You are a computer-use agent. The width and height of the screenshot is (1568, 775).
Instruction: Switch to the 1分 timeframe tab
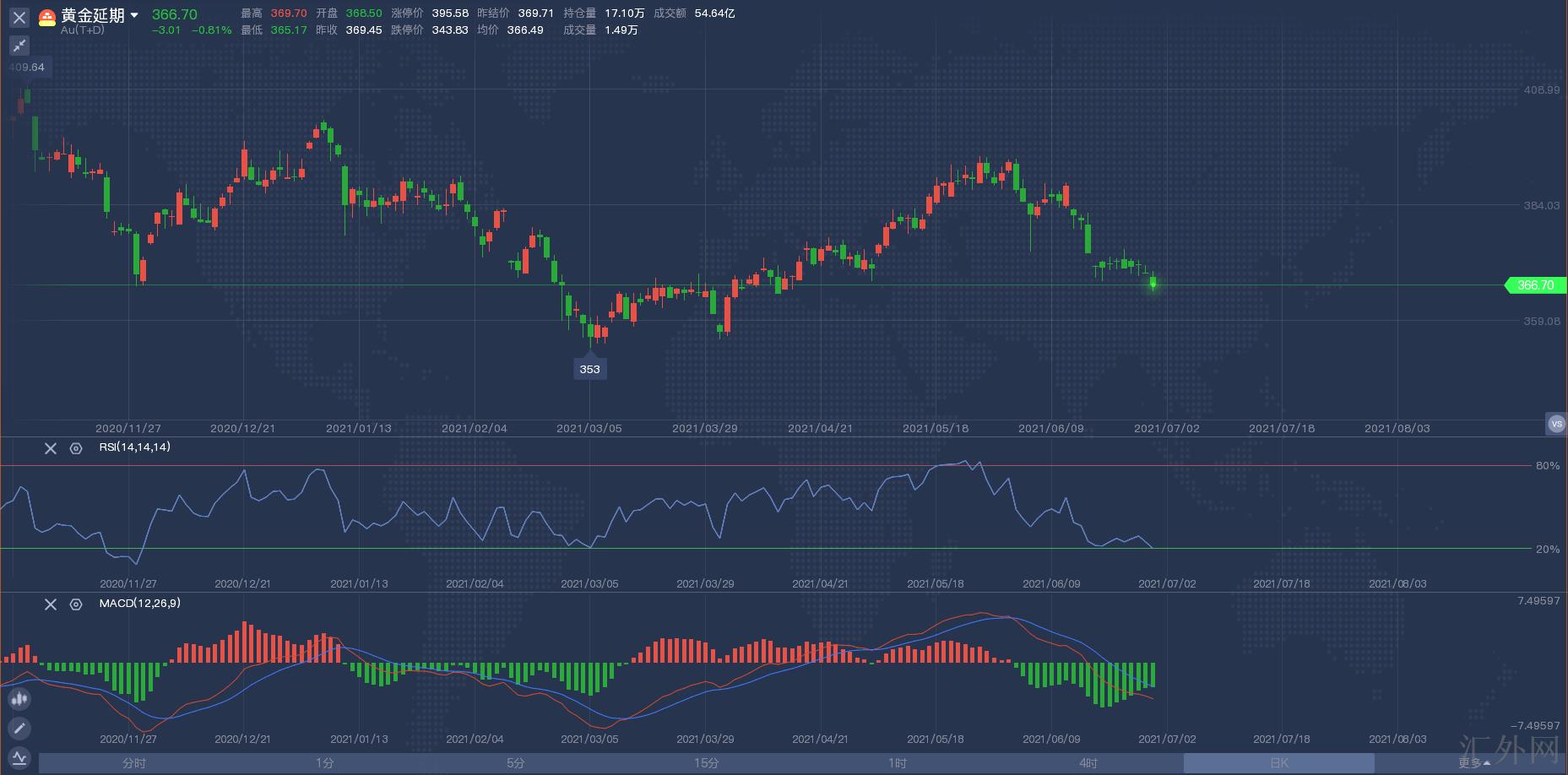point(325,763)
